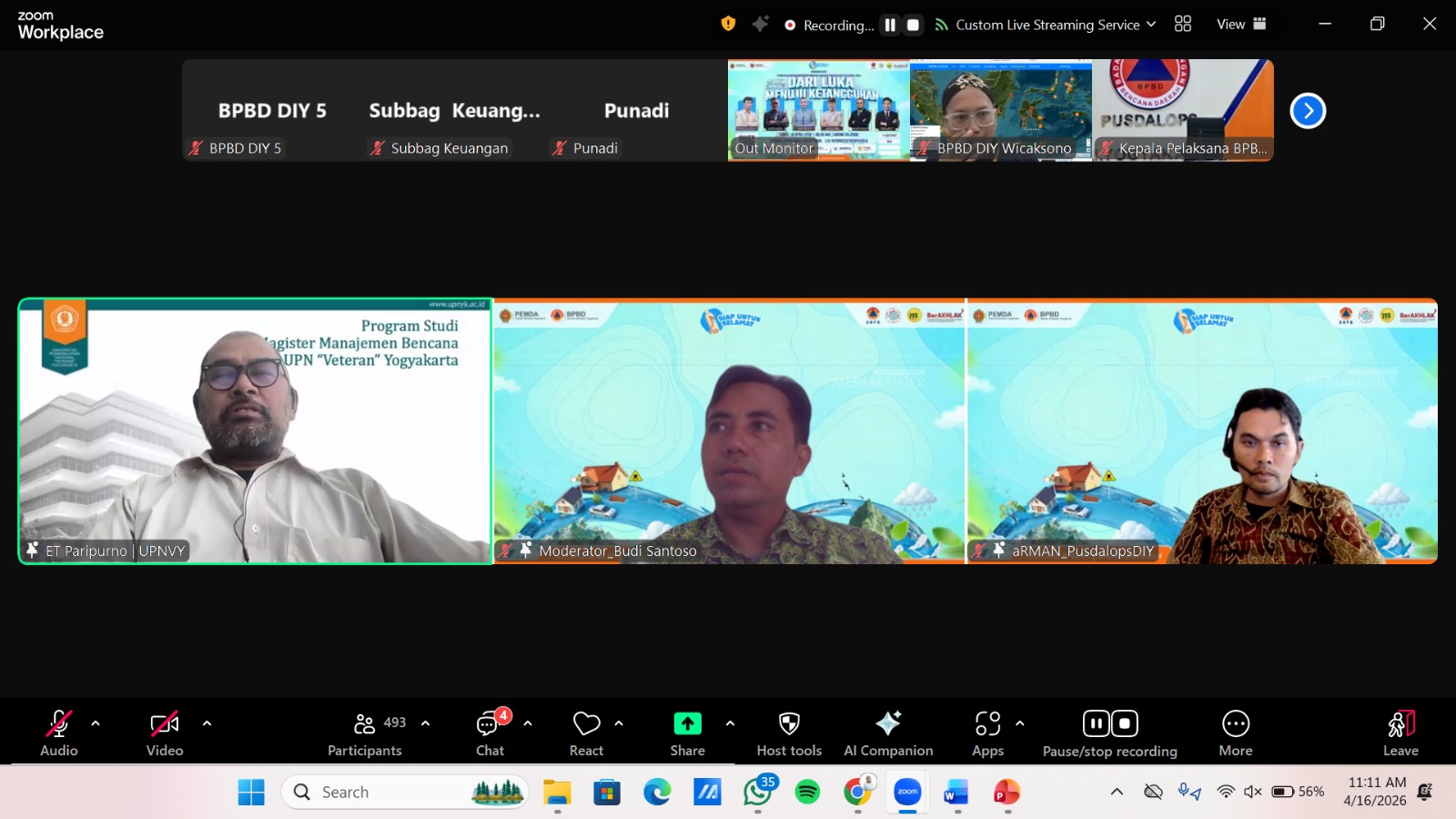Pause the recording in top bar
Viewport: 1456px width, 819px height.
(x=890, y=25)
